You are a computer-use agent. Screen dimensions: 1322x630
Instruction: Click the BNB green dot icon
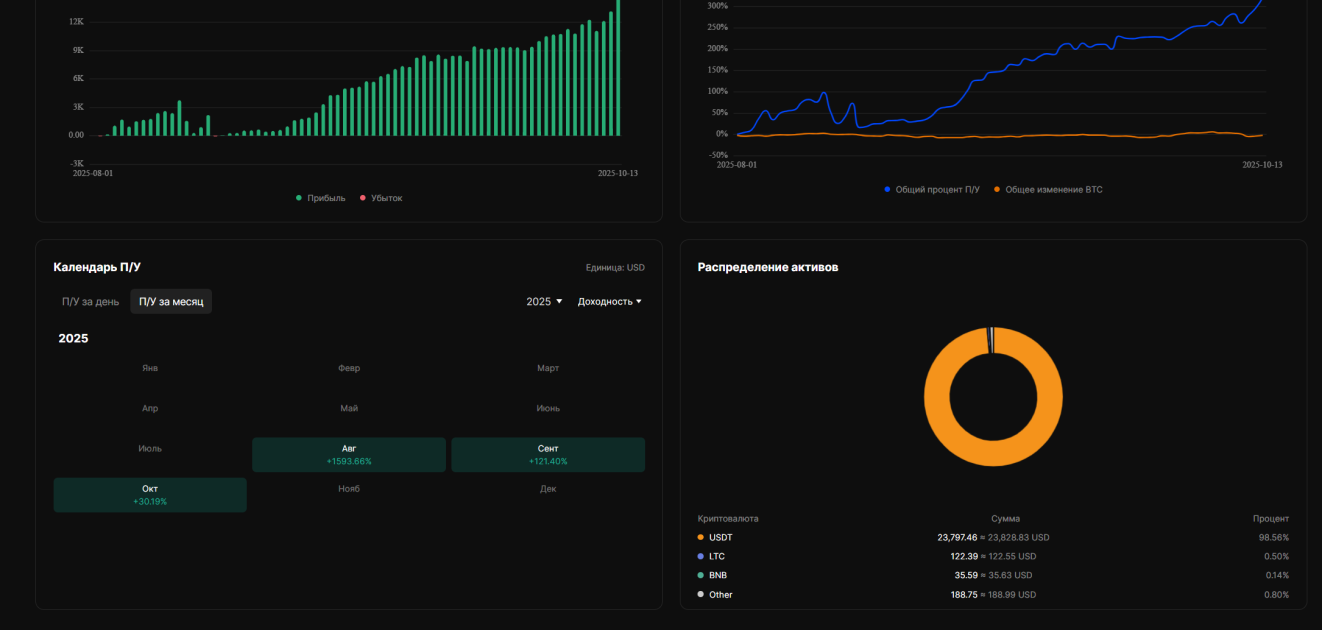[701, 575]
